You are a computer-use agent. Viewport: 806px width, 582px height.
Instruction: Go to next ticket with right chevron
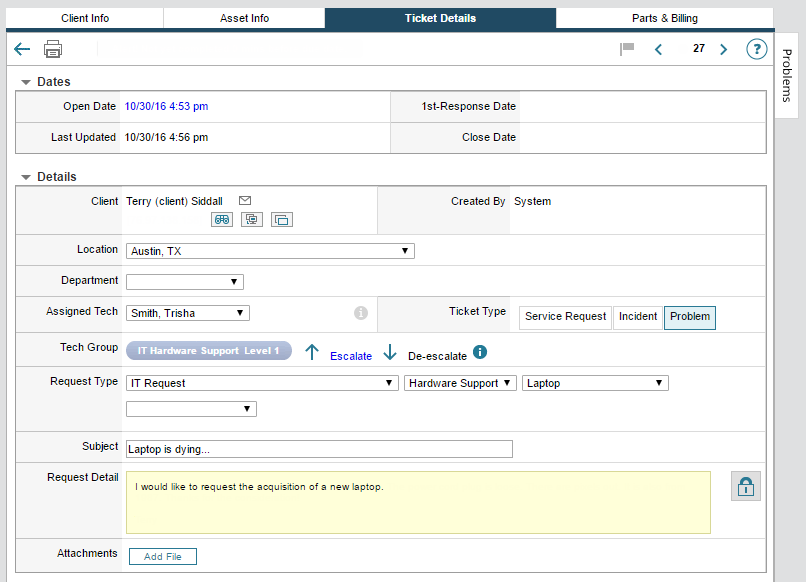pyautogui.click(x=724, y=49)
